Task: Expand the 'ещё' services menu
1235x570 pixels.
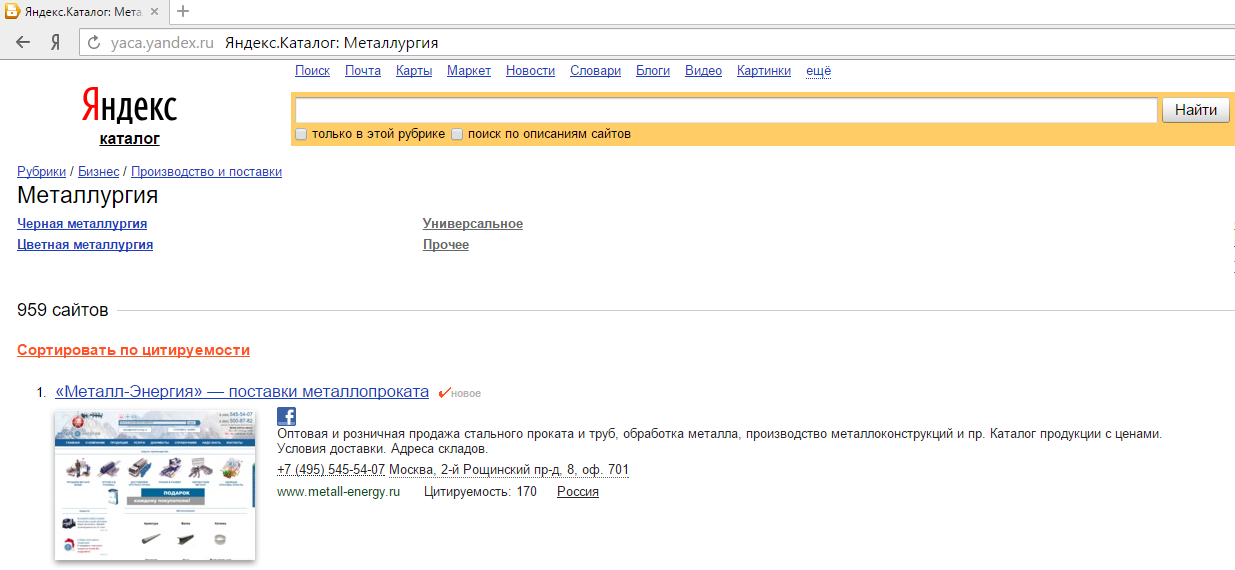Action: point(818,71)
